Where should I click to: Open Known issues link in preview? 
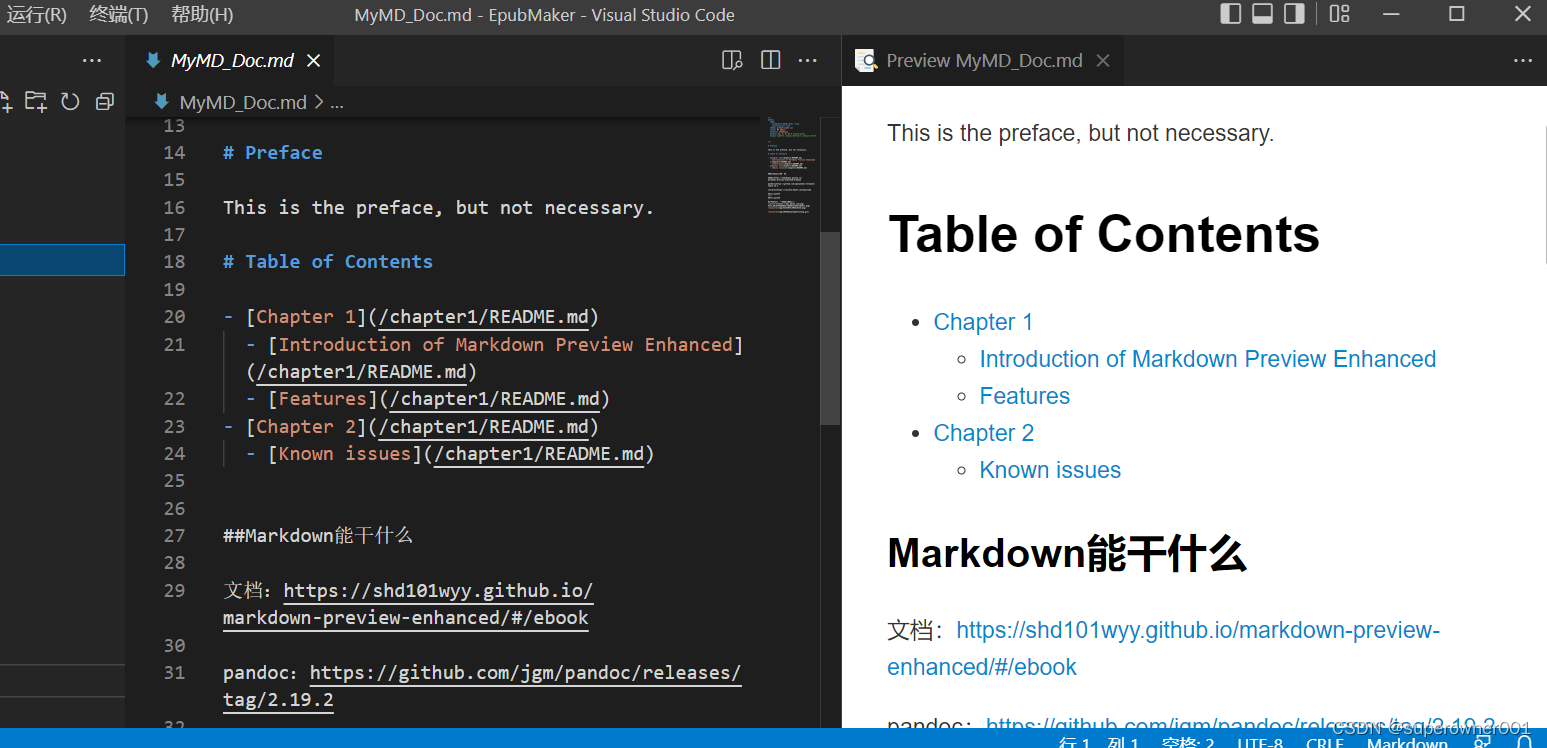1050,470
